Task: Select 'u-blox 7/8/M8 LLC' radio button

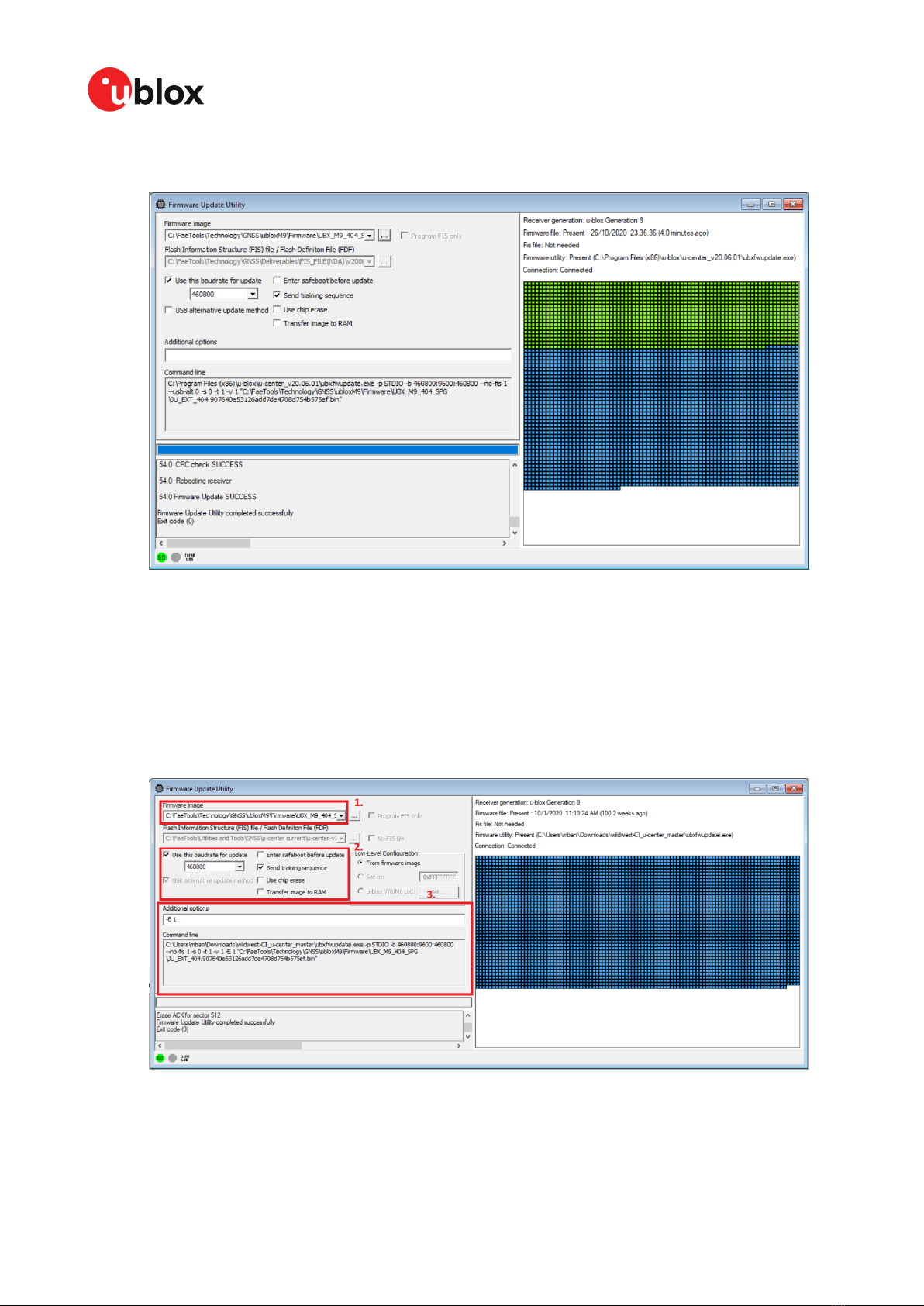Action: pyautogui.click(x=360, y=891)
